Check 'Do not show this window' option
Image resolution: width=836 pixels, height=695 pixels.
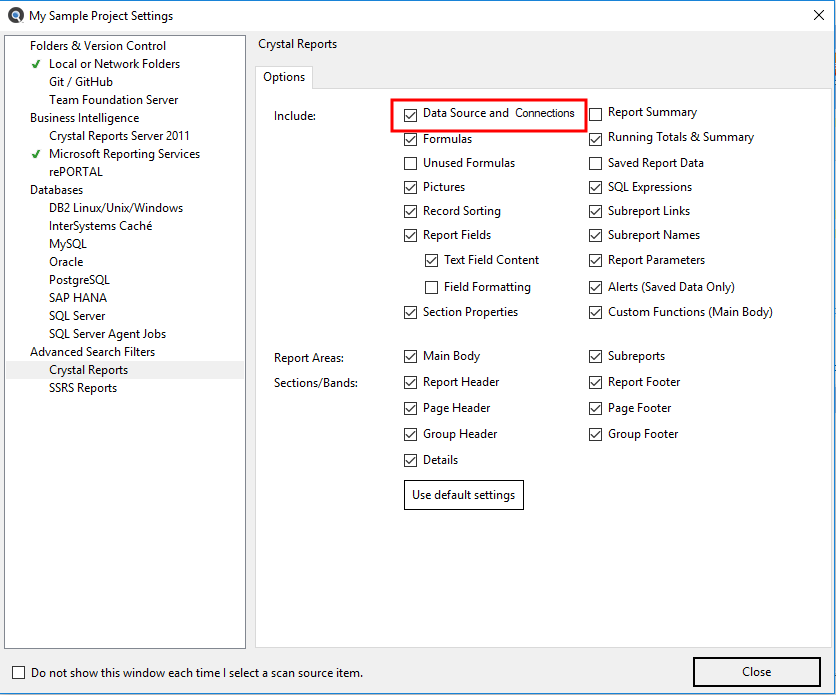click(19, 673)
